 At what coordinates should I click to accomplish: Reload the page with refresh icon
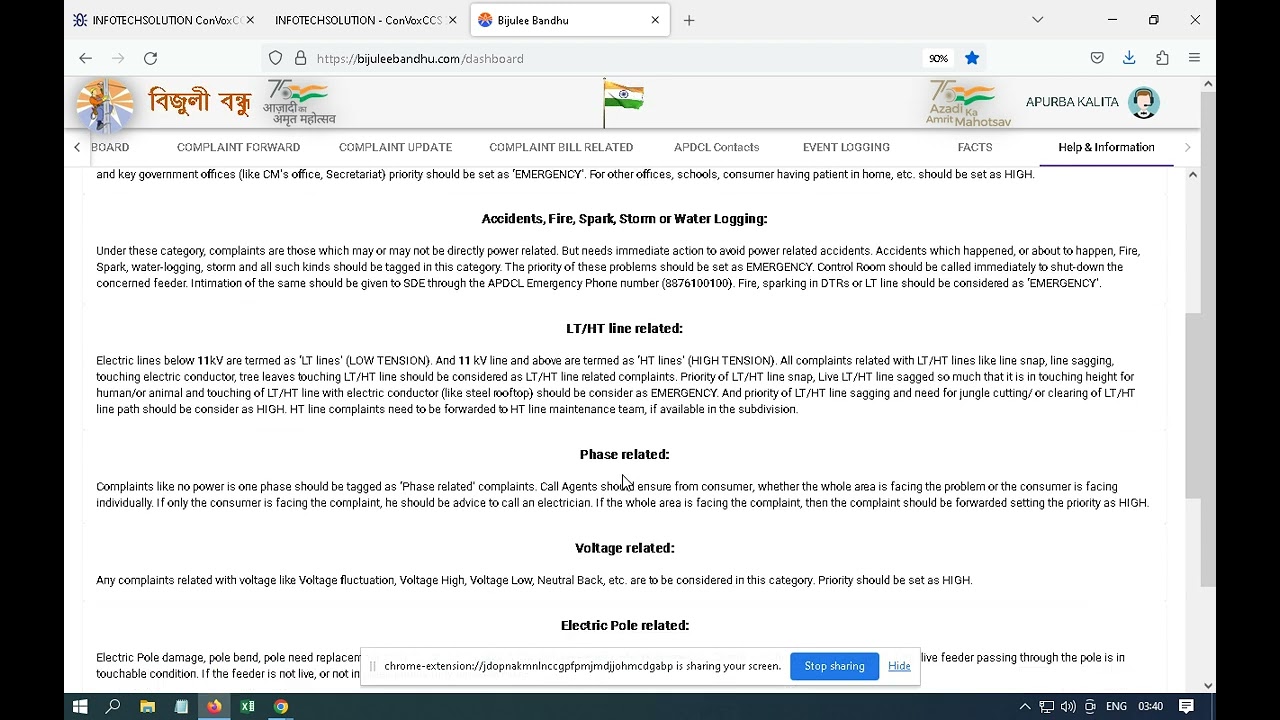[x=150, y=58]
